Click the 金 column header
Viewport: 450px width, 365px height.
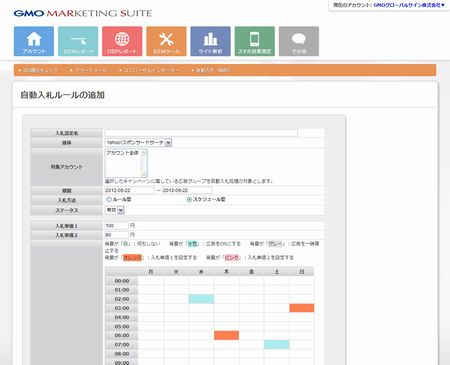[251, 271]
